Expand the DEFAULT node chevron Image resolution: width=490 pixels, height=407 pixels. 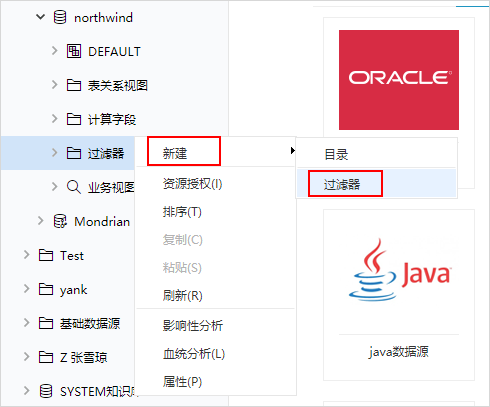(x=55, y=51)
